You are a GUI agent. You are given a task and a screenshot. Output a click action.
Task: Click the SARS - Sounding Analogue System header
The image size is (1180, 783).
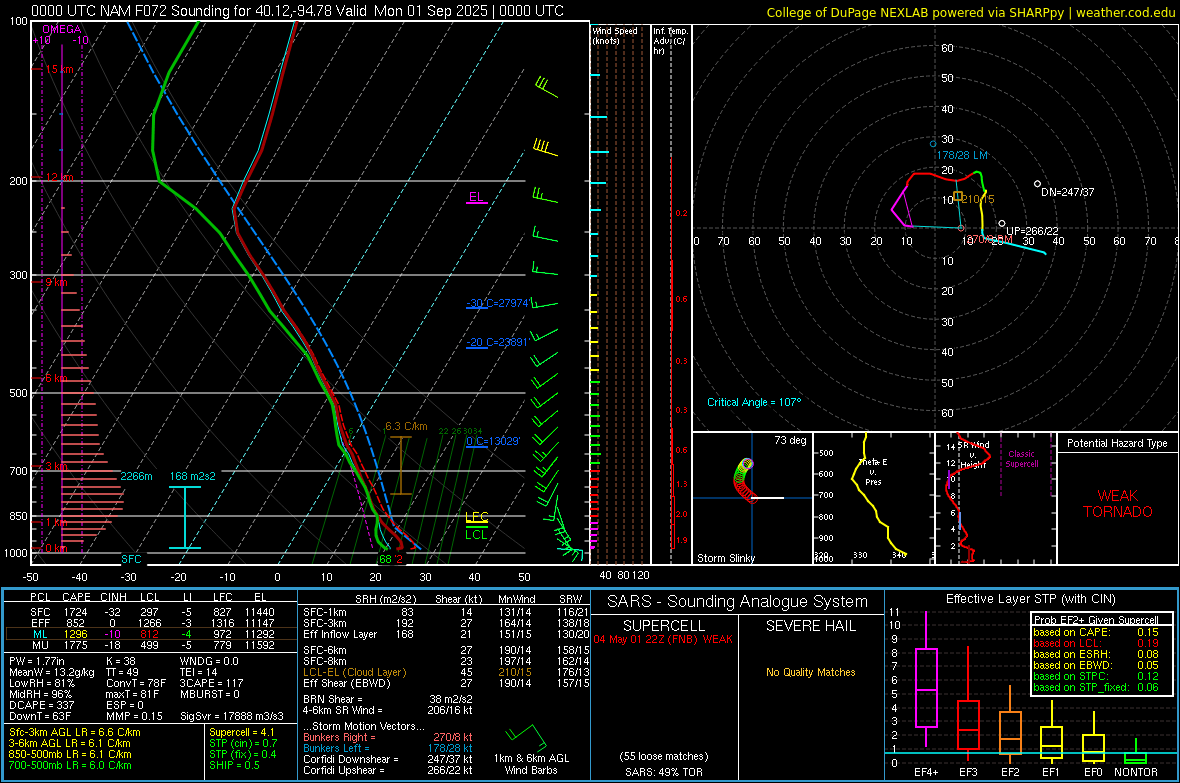(737, 602)
